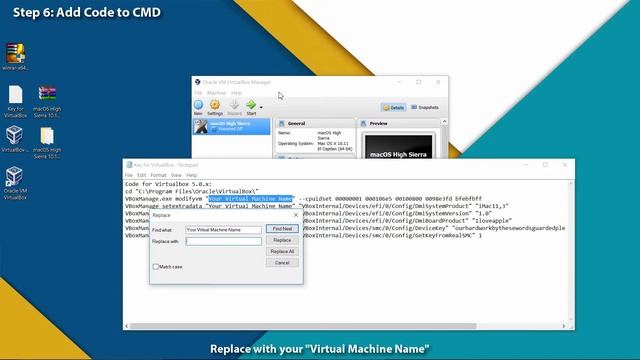Click the Find Next button
The width and height of the screenshot is (640, 360).
click(x=282, y=229)
